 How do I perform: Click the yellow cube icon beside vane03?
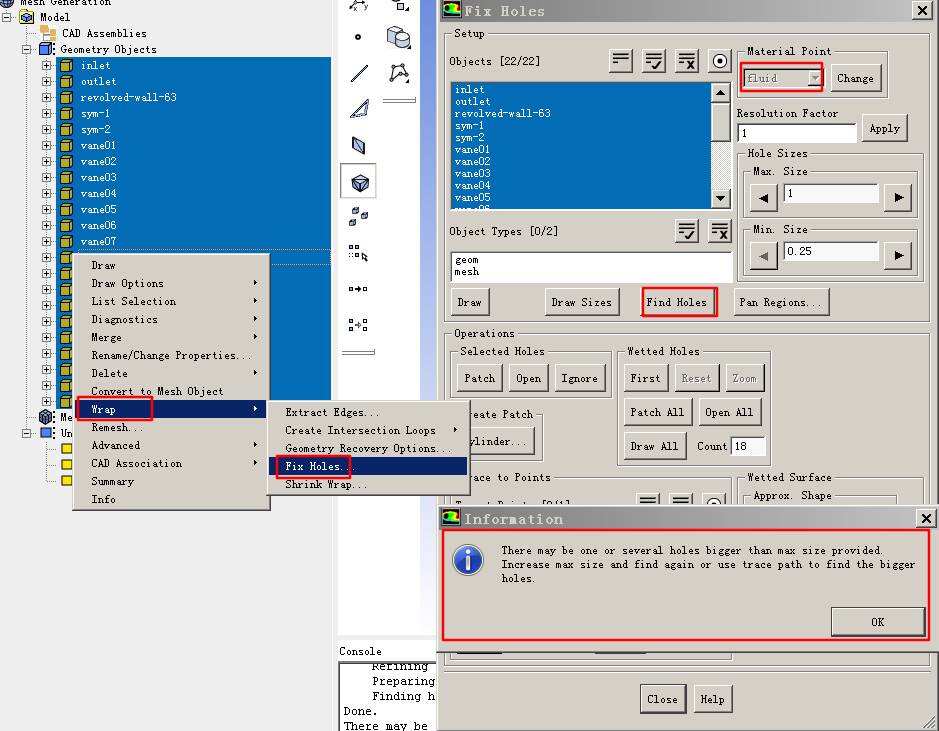(x=66, y=177)
